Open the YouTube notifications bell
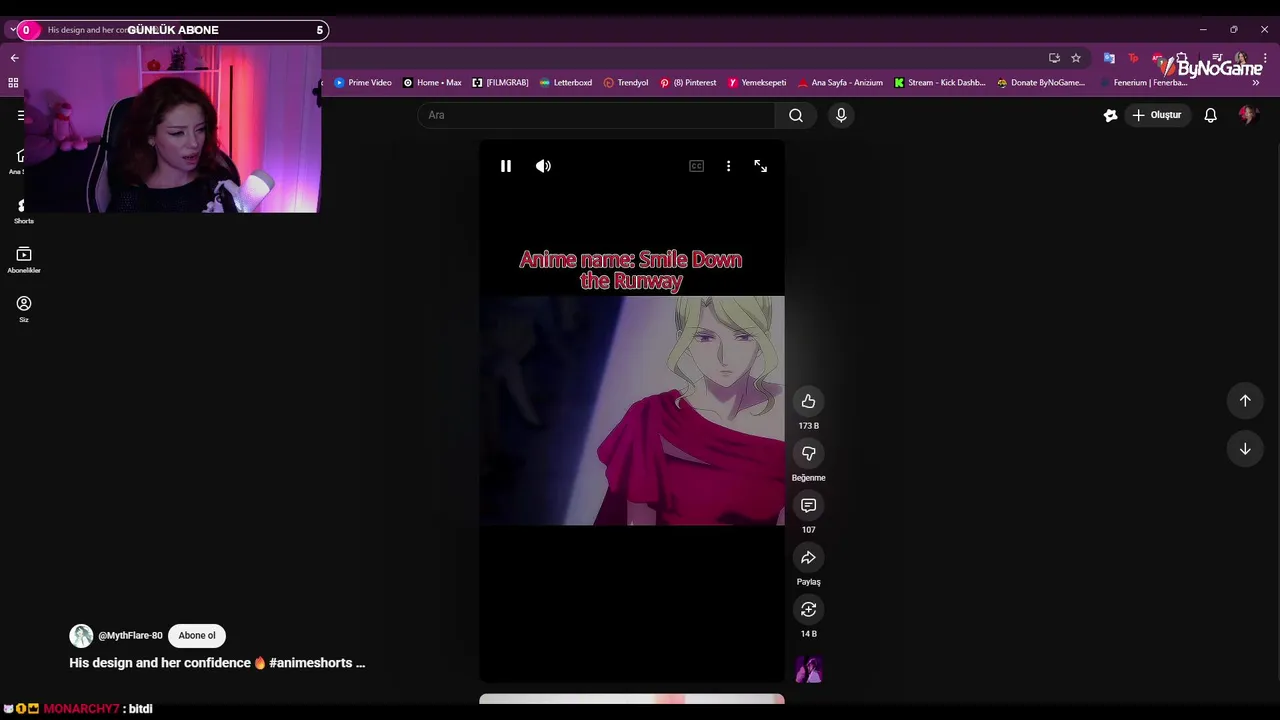 tap(1210, 115)
